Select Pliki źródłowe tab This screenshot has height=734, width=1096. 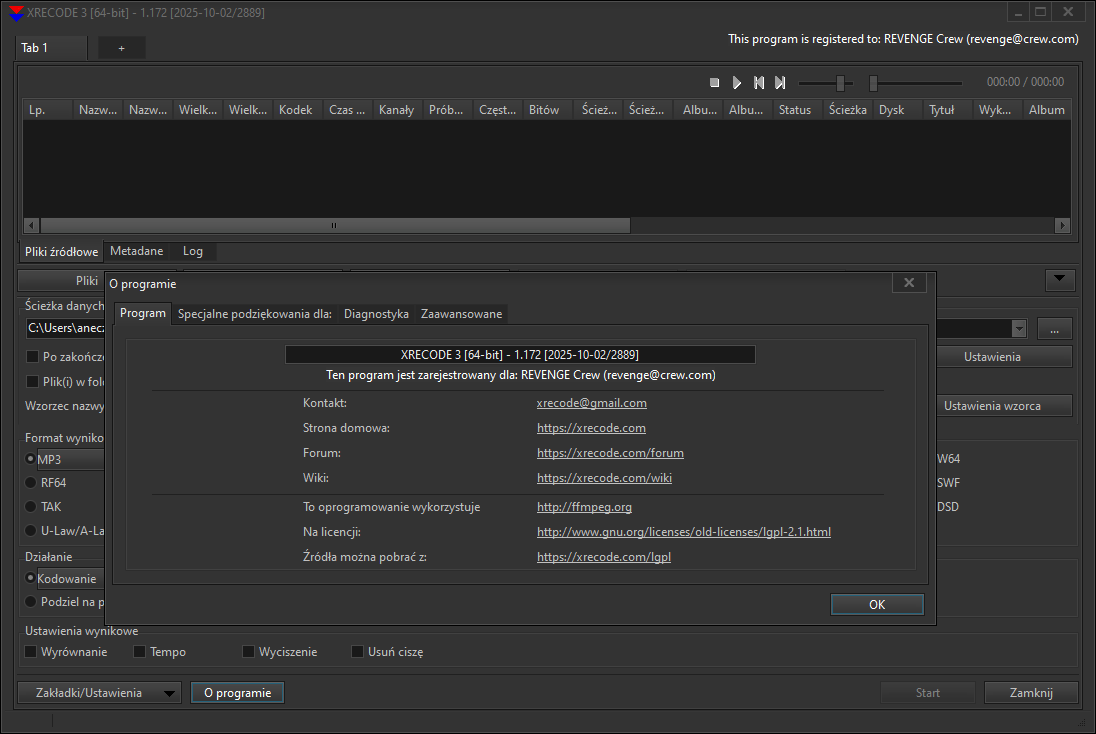pos(62,252)
